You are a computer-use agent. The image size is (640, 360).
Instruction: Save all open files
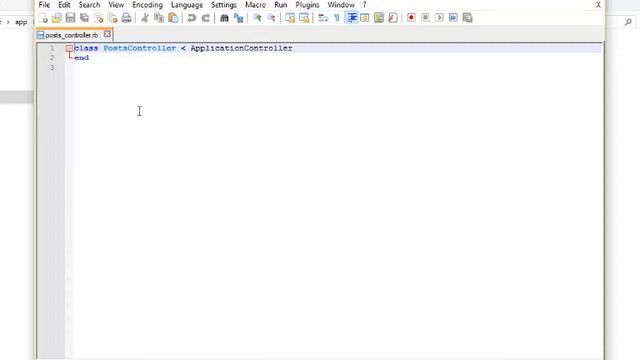pos(84,18)
